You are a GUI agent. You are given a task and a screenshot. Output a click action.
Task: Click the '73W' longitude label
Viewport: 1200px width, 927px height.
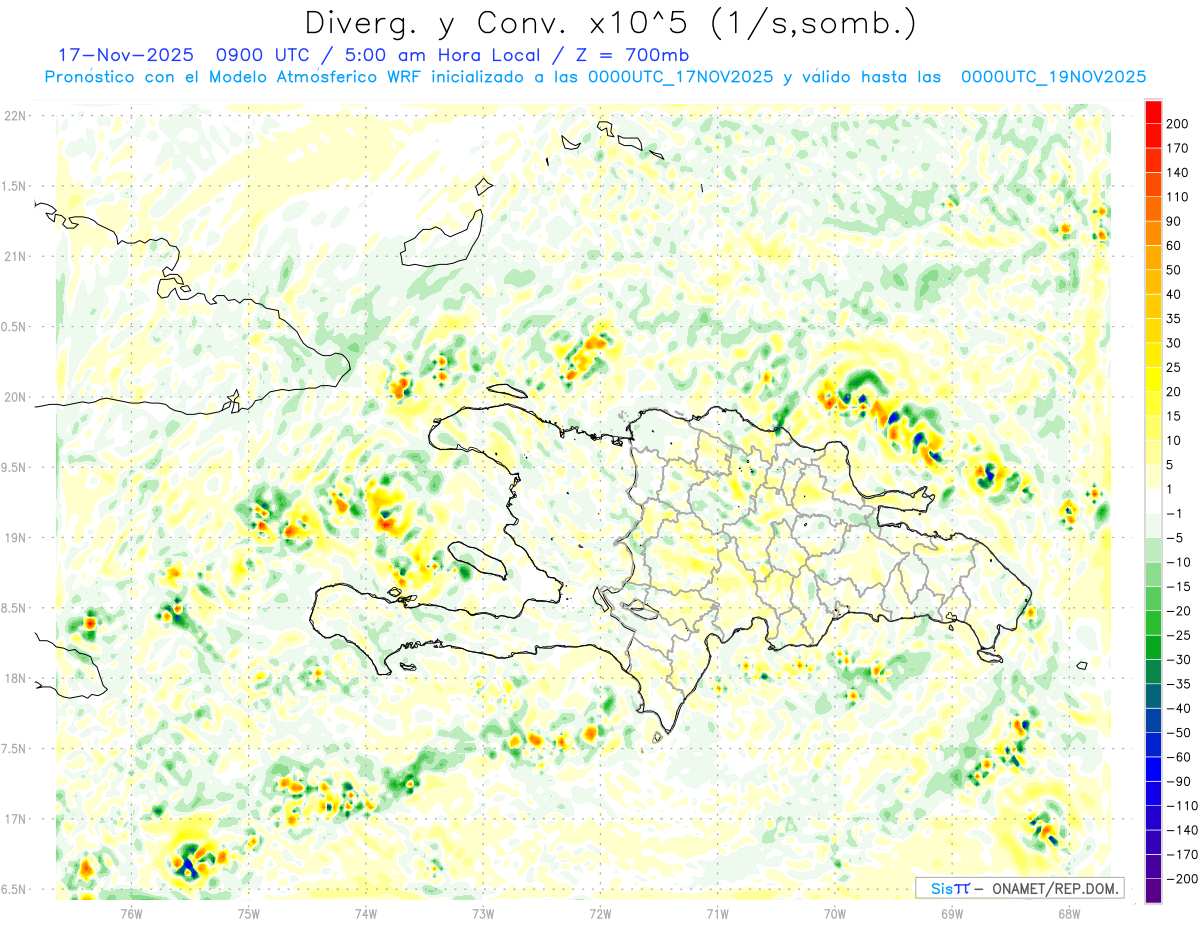coord(483,912)
